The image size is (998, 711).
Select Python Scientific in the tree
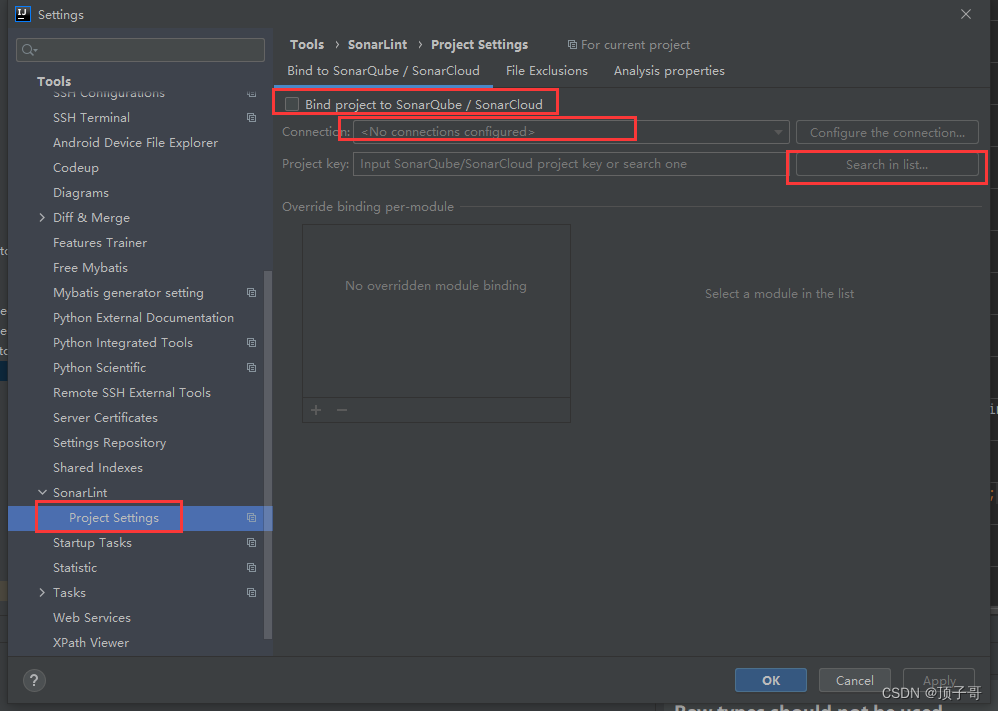tap(99, 368)
